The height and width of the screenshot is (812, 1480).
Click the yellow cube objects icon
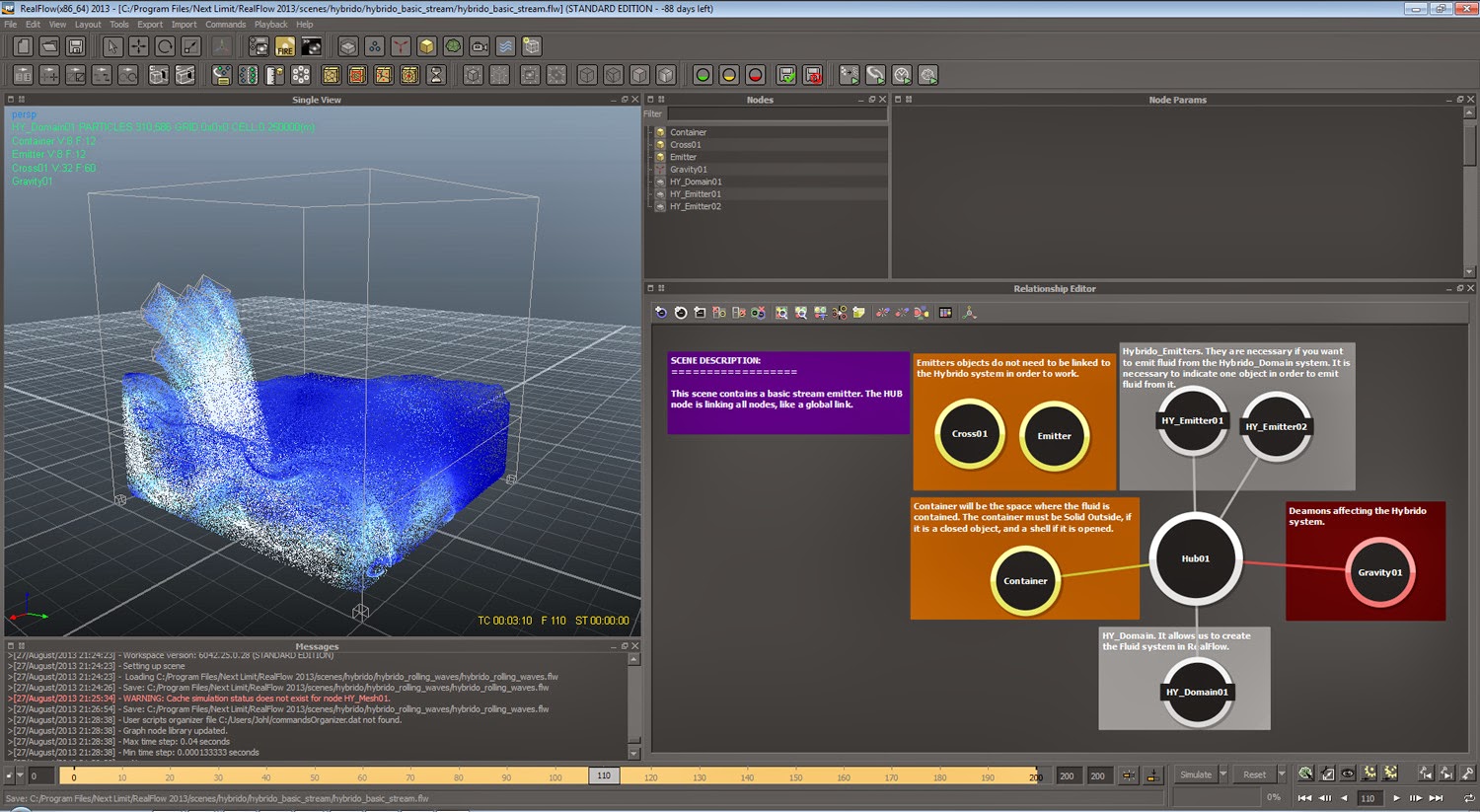[x=426, y=46]
